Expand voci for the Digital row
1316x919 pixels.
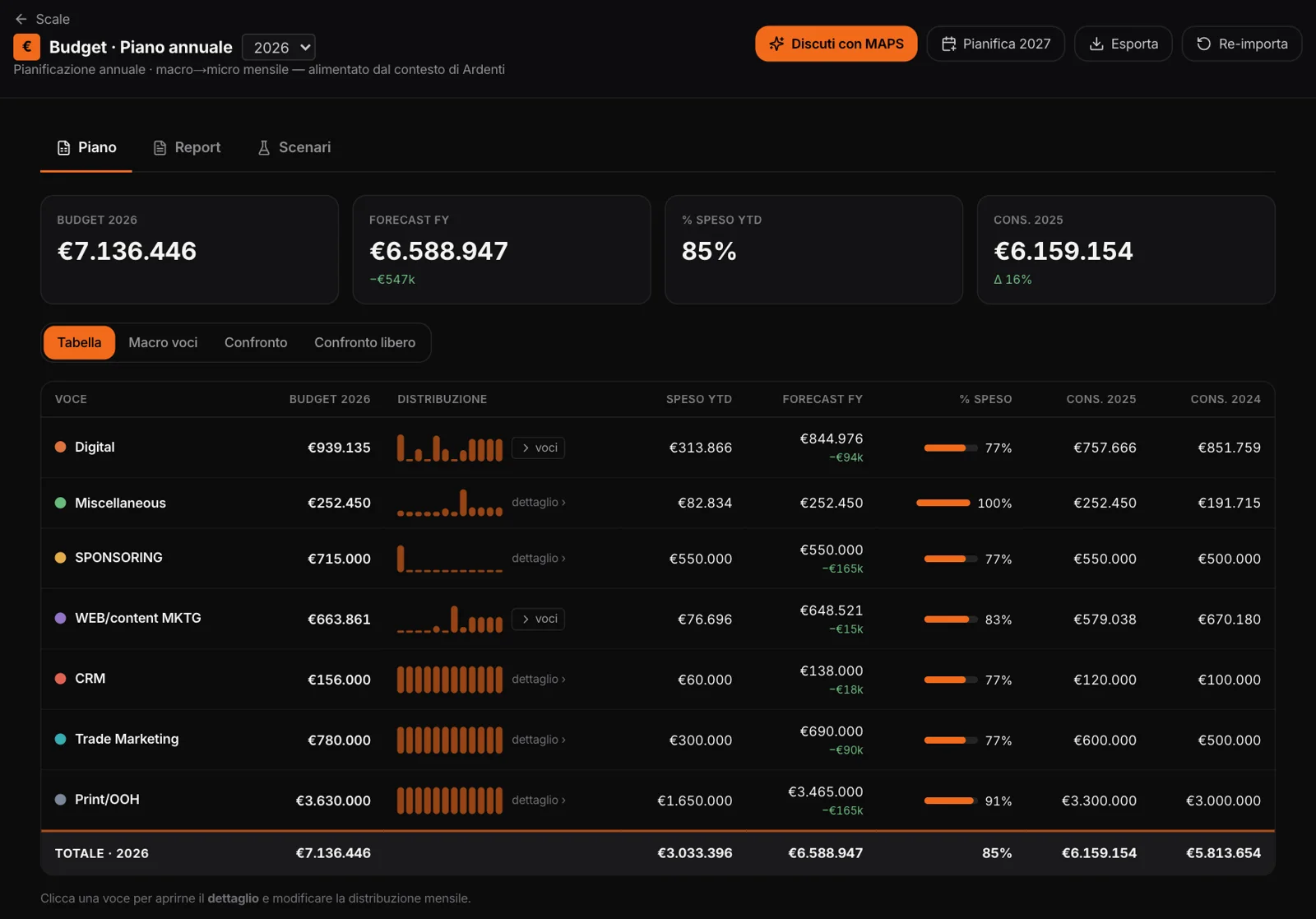538,448
